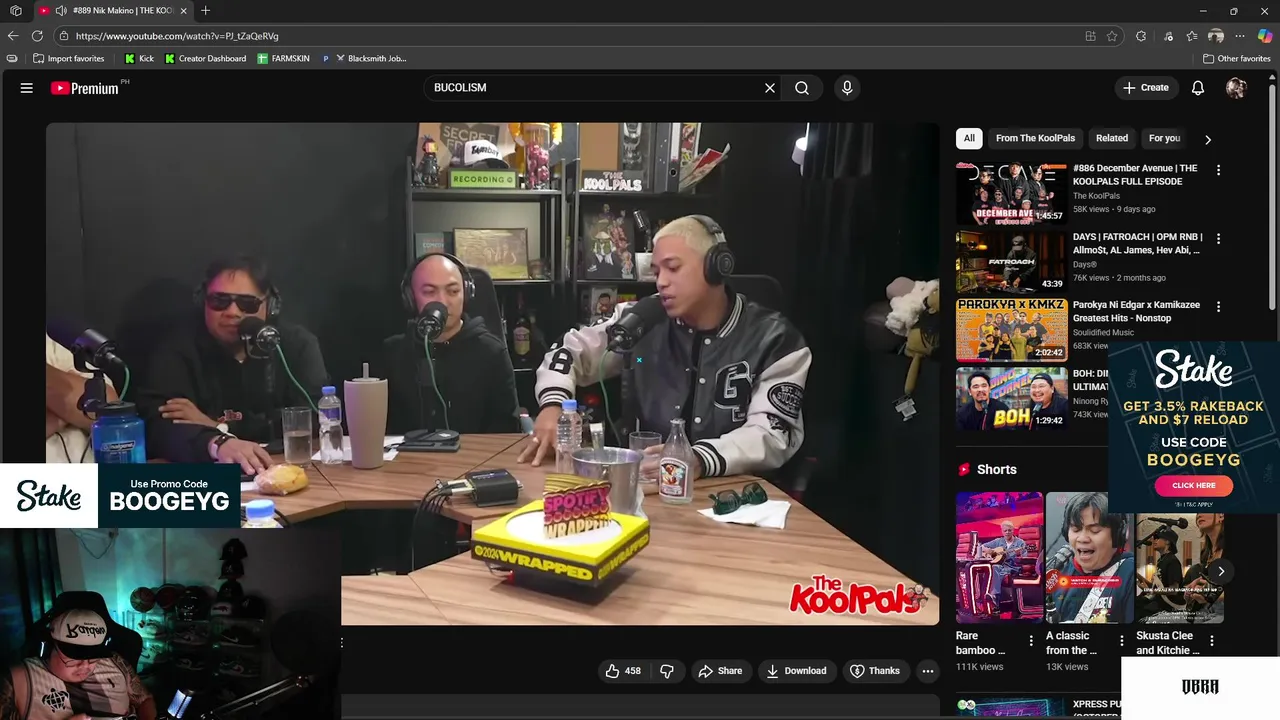The image size is (1280, 720).
Task: Open Import favorites bookmark
Action: click(68, 59)
